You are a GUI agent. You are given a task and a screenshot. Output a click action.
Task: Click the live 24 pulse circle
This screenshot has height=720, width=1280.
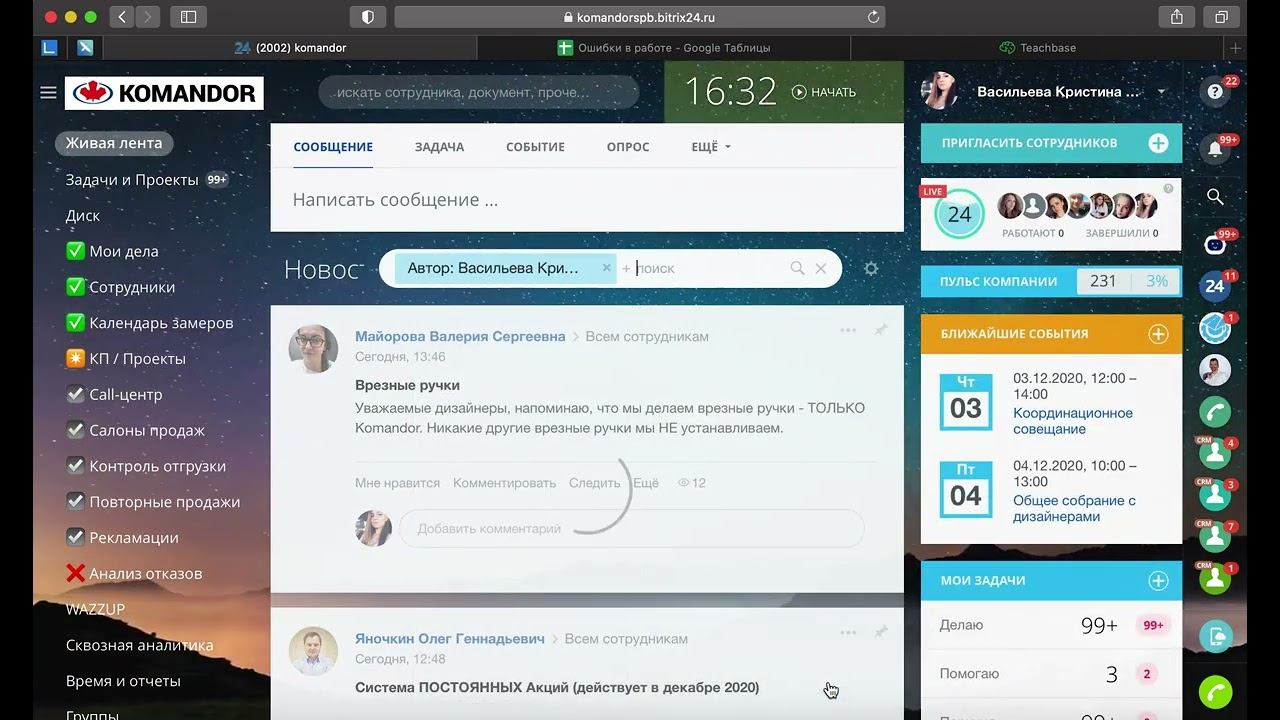[x=959, y=214]
